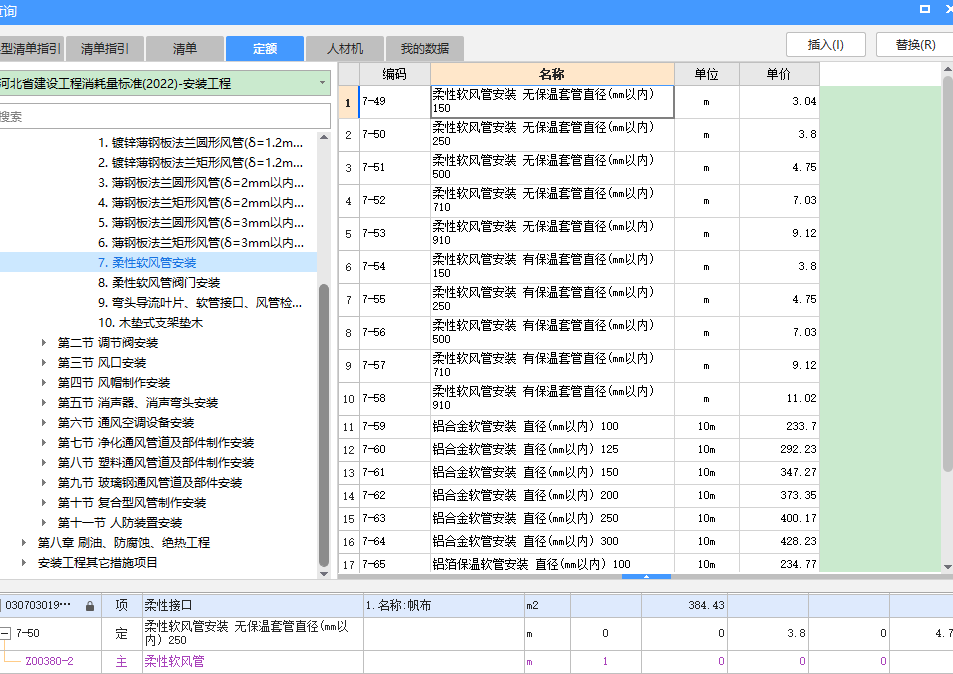Expand 第十一节 人防装置安装 node
Viewport: 953px width, 674px height.
point(44,523)
